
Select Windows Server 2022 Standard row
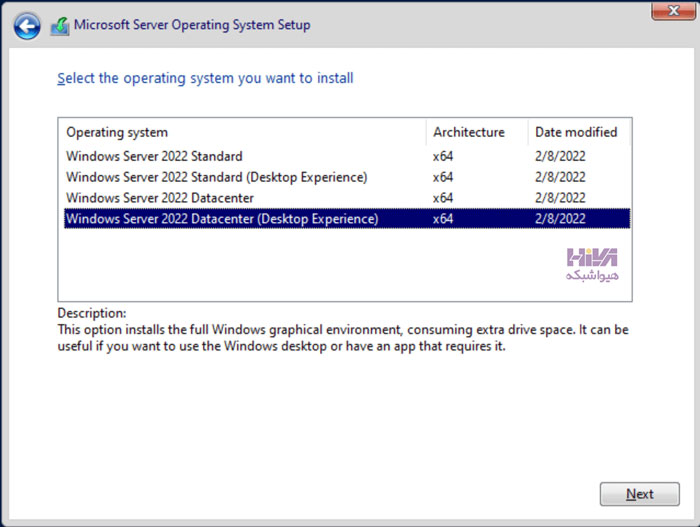point(347,156)
